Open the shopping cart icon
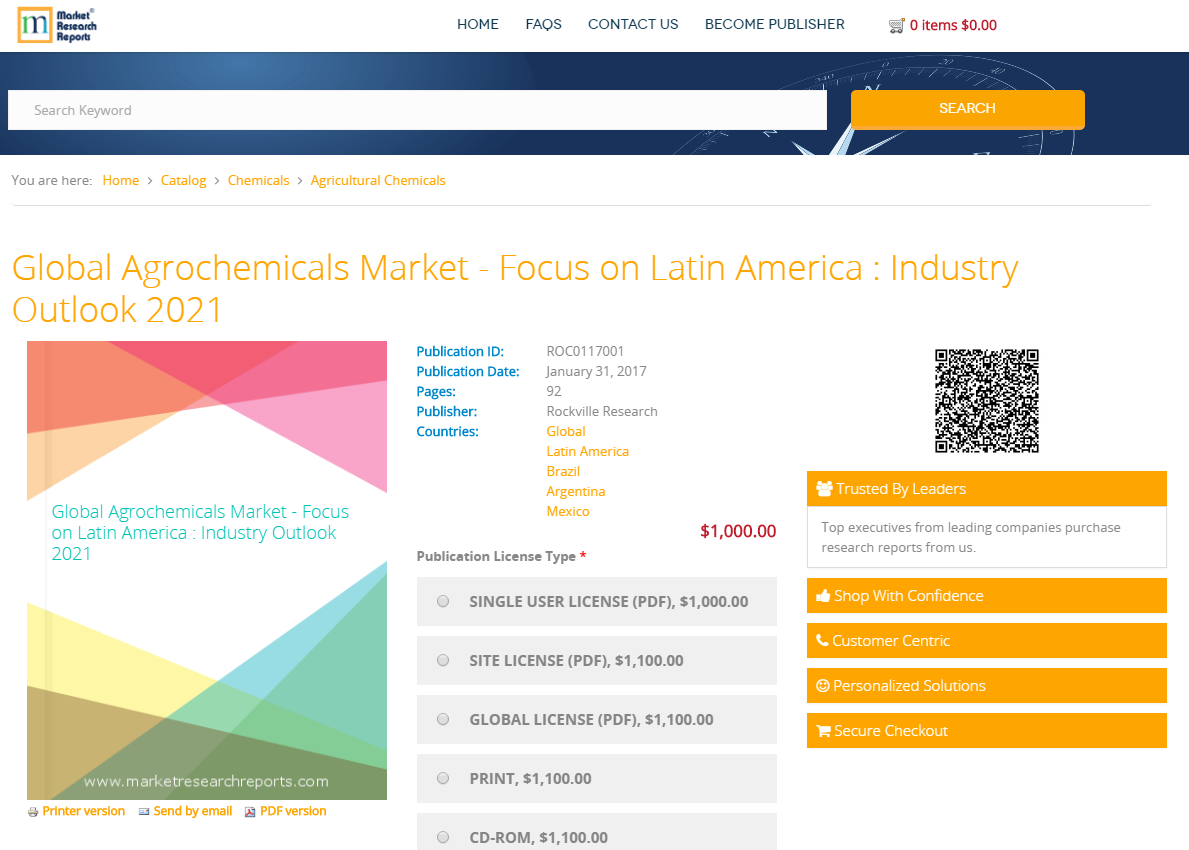Image resolution: width=1189 pixels, height=850 pixels. coord(897,24)
